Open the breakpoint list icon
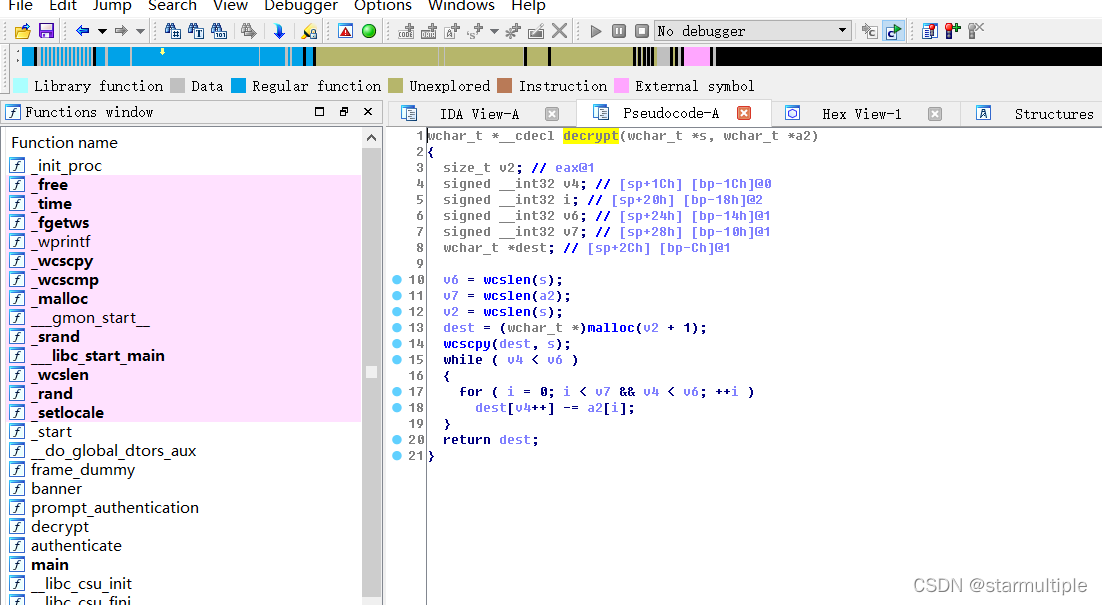The height and width of the screenshot is (605, 1102). tap(930, 31)
